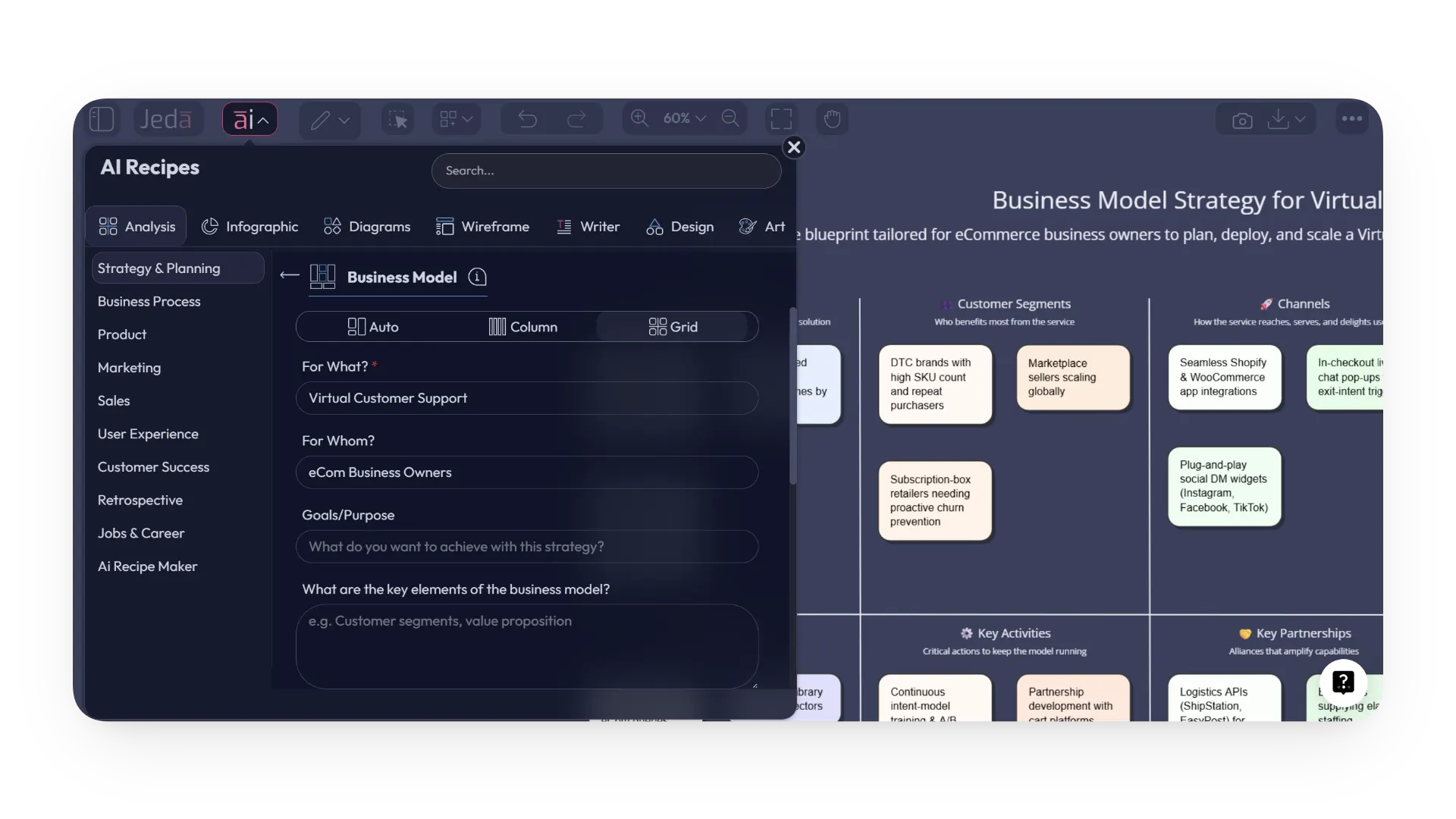Click the Undo icon
This screenshot has width=1456, height=819.
526,118
